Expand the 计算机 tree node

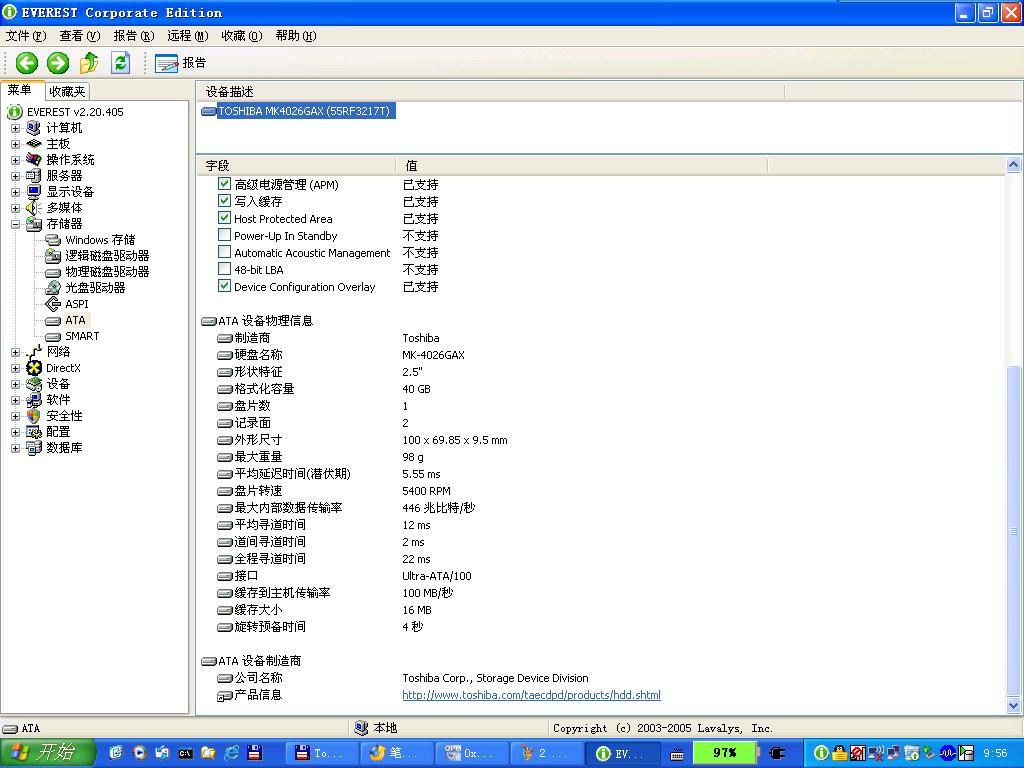click(15, 128)
